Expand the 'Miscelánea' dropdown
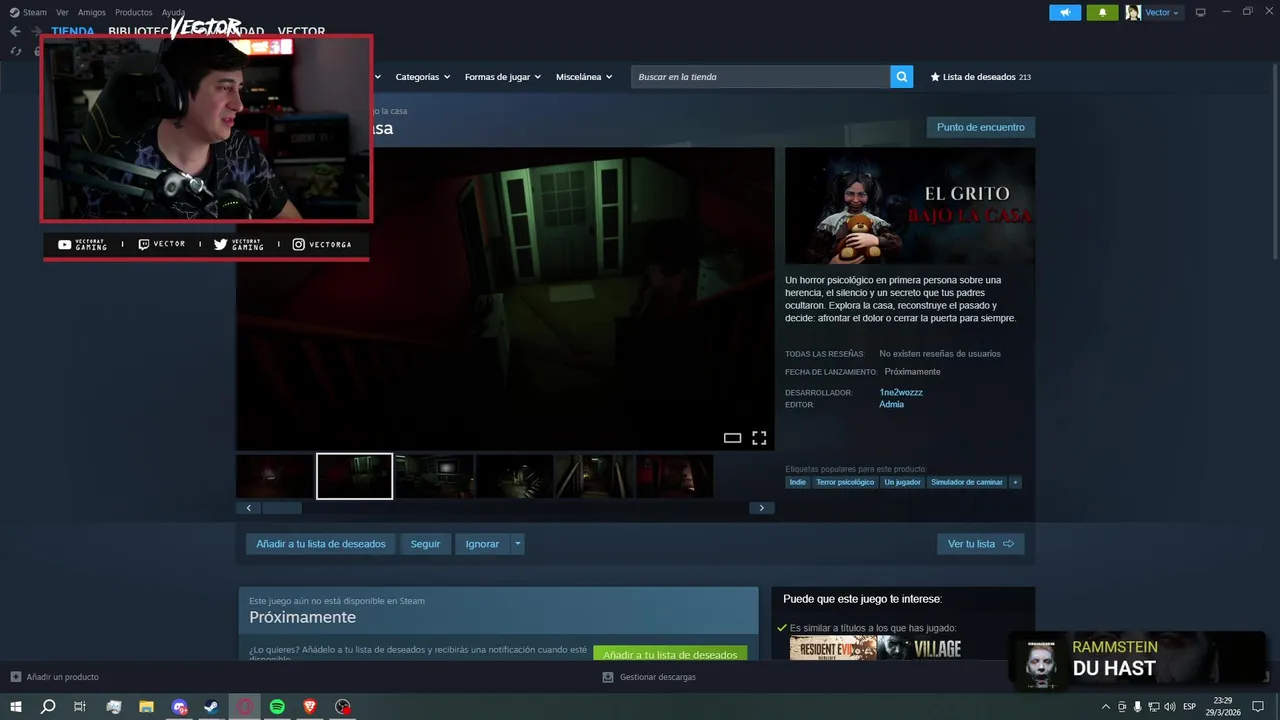The image size is (1280, 720). point(584,77)
